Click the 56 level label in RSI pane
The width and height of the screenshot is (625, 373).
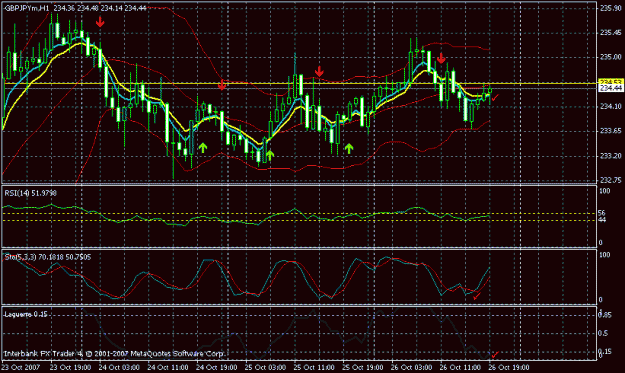602,214
